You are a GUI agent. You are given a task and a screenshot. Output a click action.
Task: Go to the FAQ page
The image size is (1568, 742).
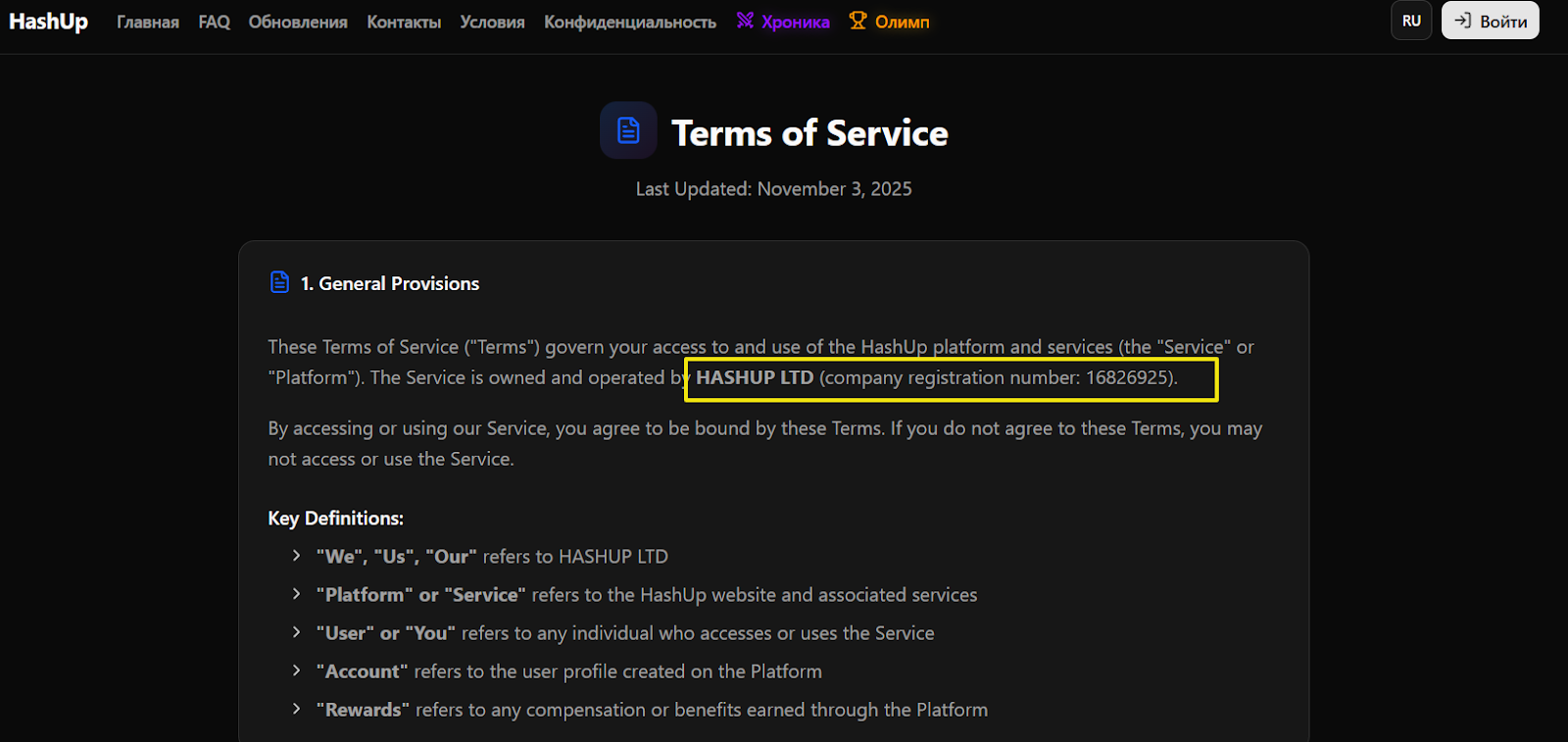tap(214, 22)
